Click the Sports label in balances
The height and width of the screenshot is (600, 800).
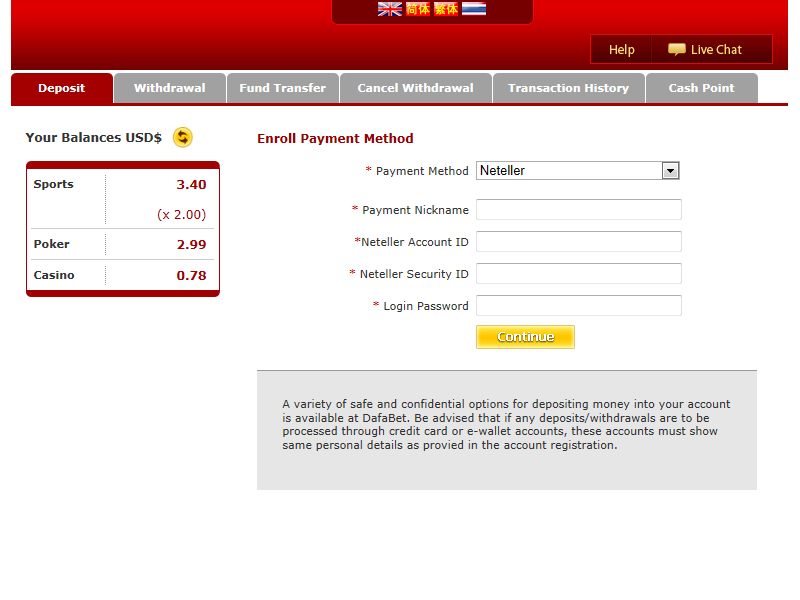(54, 184)
